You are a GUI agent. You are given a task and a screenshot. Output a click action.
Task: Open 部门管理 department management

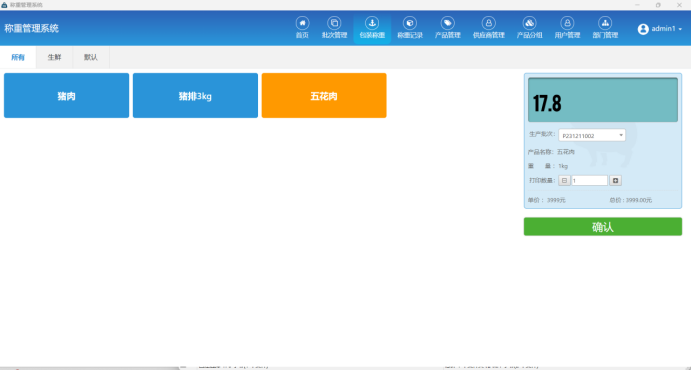coord(605,28)
